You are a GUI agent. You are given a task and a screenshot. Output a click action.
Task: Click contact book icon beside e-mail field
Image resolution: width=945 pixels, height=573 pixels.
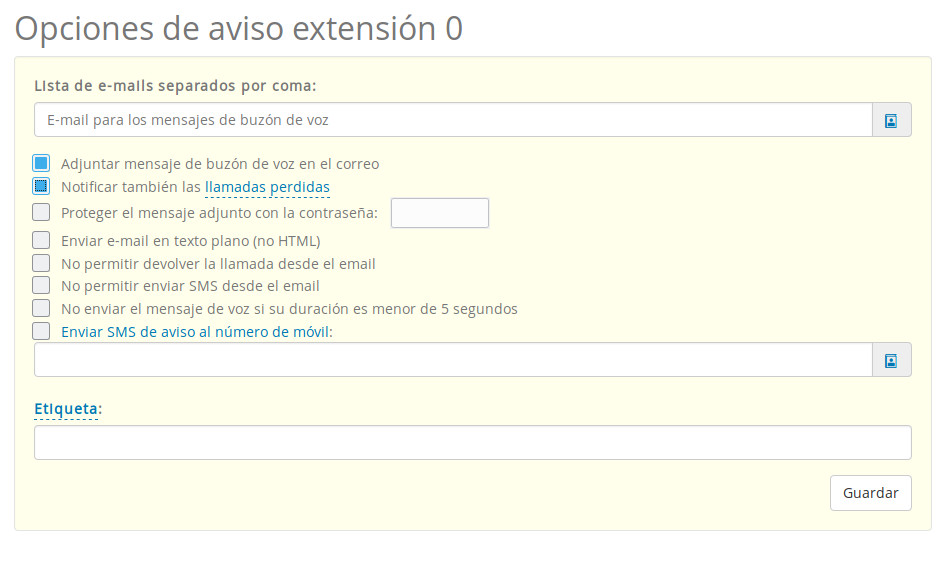[891, 120]
